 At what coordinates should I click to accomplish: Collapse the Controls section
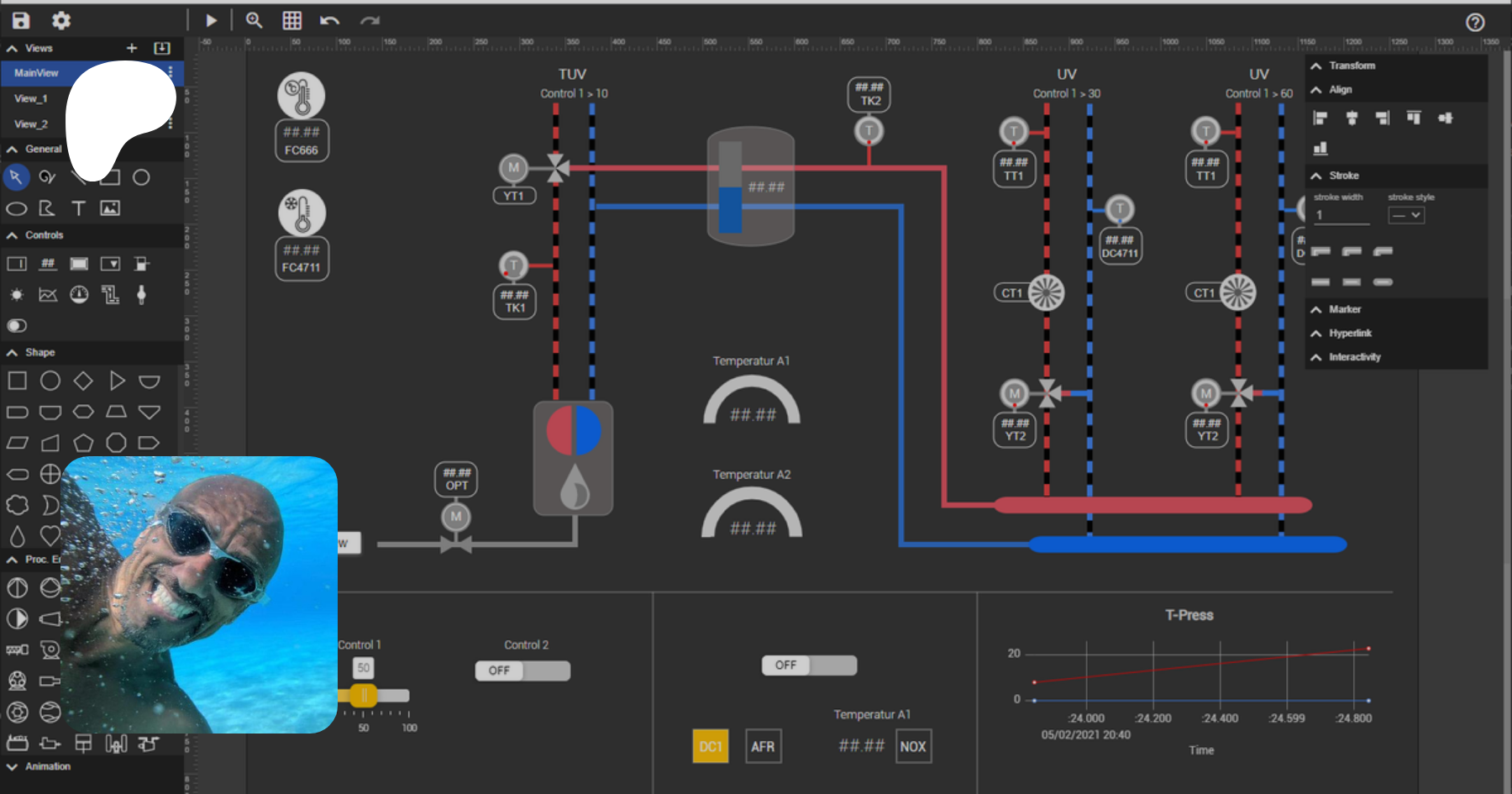click(13, 235)
